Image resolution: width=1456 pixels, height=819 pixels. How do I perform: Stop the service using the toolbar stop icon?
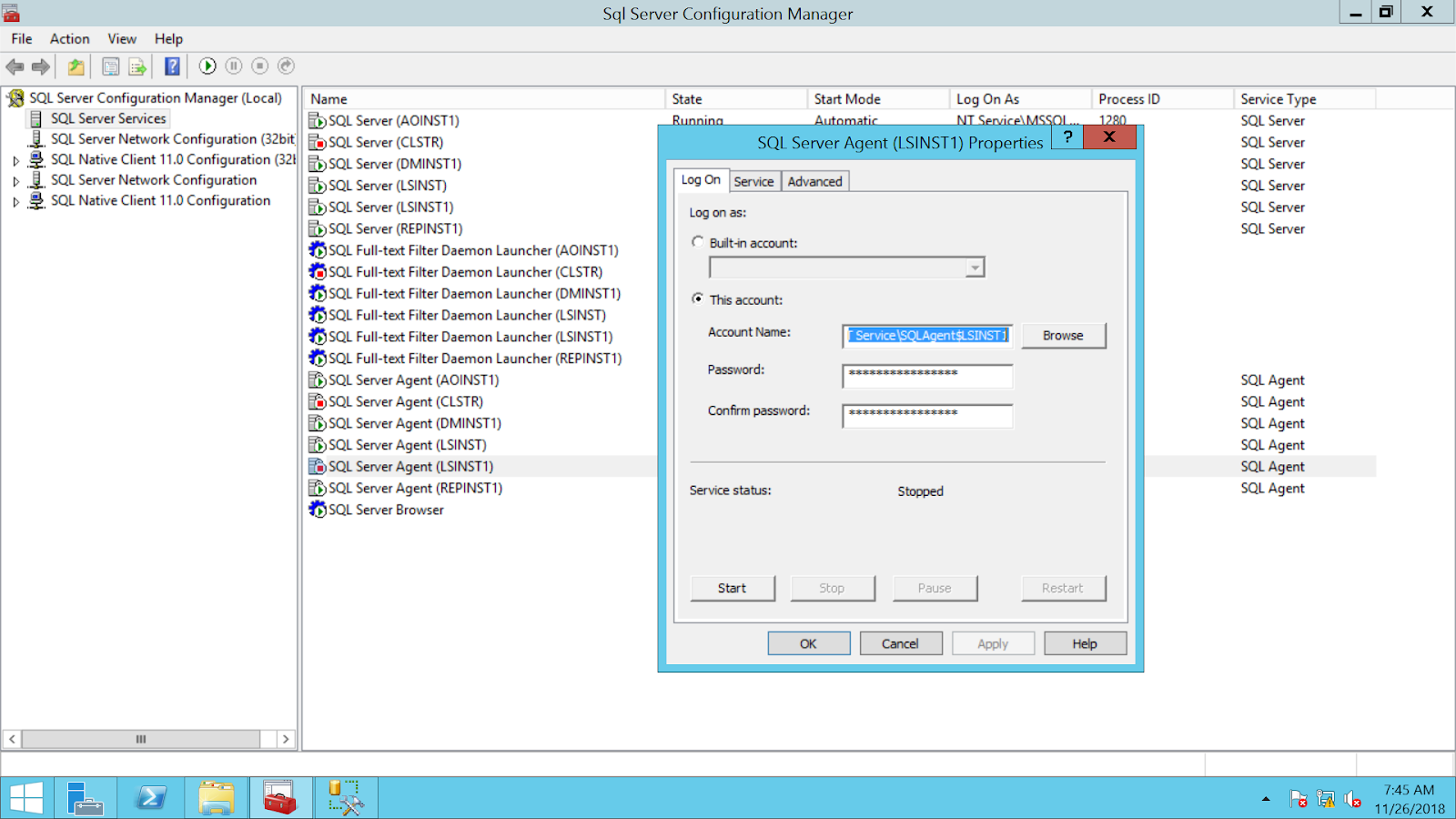pyautogui.click(x=260, y=66)
